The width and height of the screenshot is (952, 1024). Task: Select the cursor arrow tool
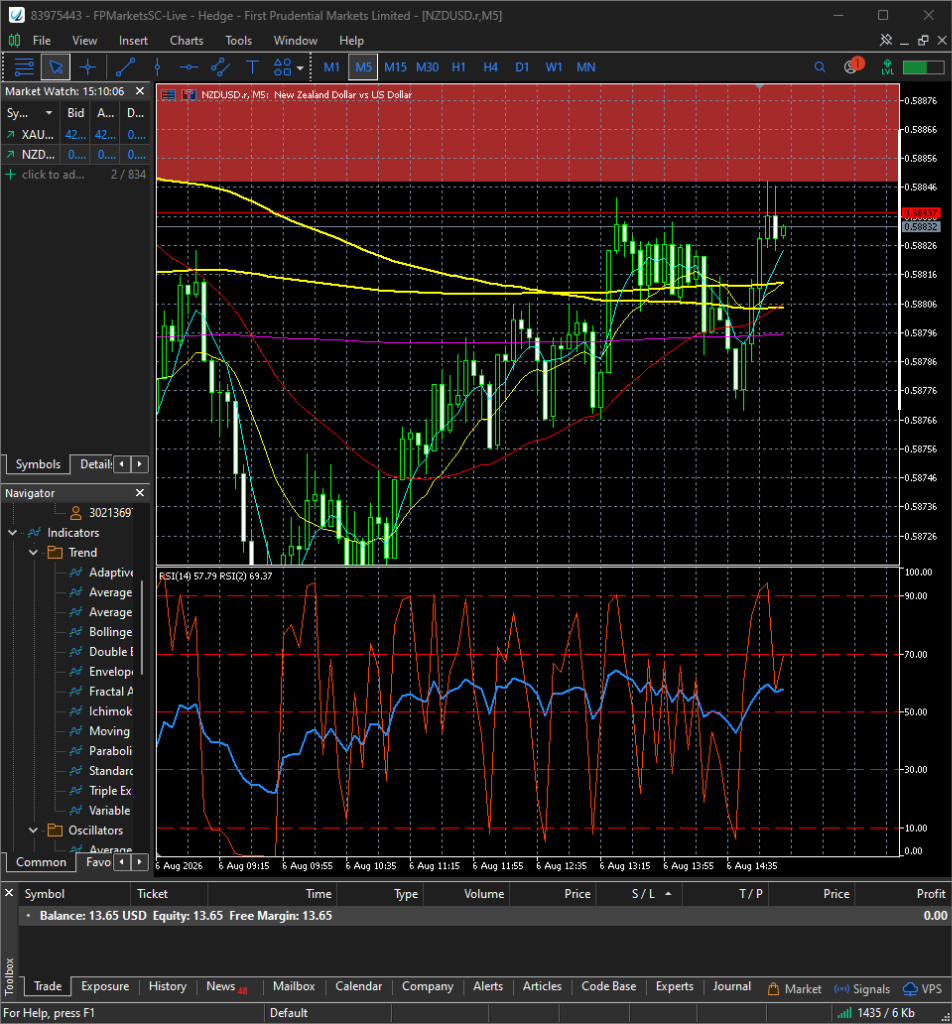[56, 67]
